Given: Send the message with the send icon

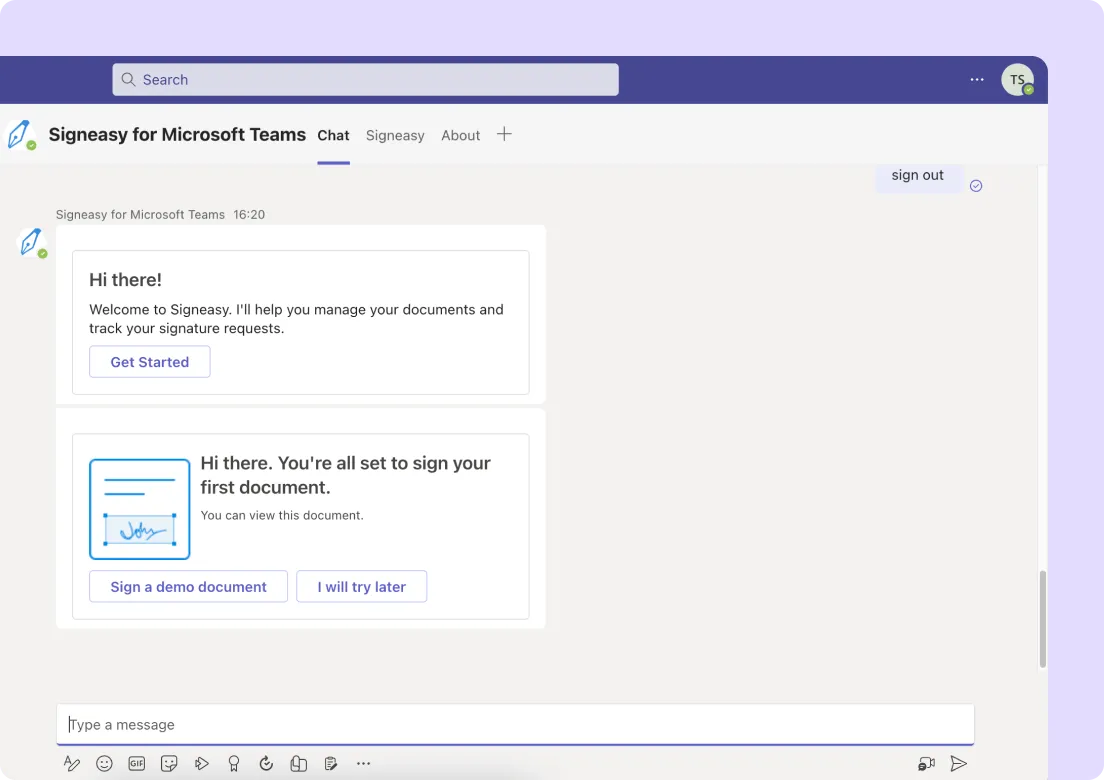Looking at the screenshot, I should [959, 763].
